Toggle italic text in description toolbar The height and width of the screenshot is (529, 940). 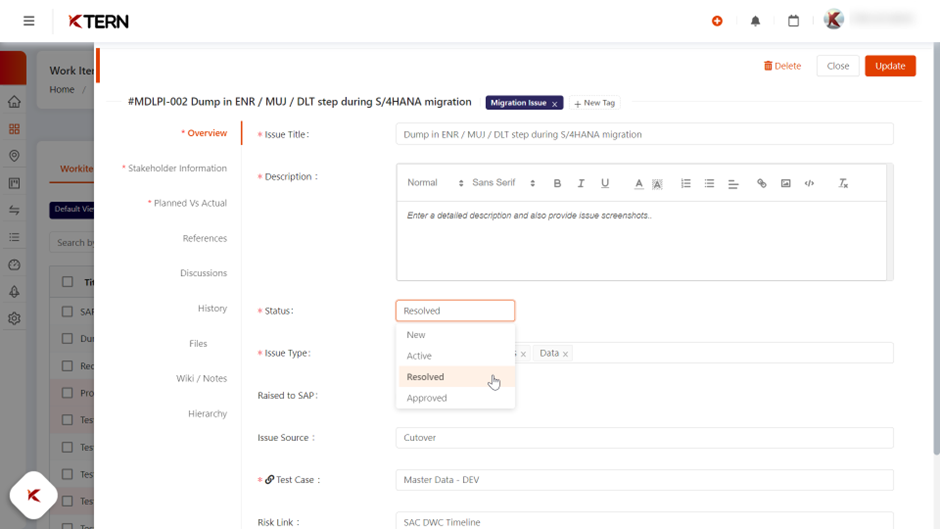tap(581, 184)
